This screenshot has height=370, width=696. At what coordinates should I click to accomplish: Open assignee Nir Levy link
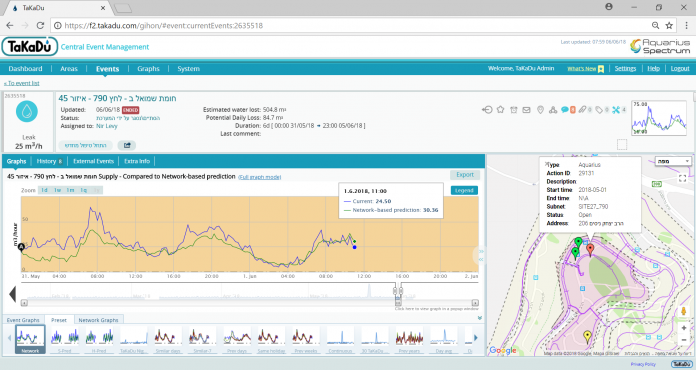point(107,126)
